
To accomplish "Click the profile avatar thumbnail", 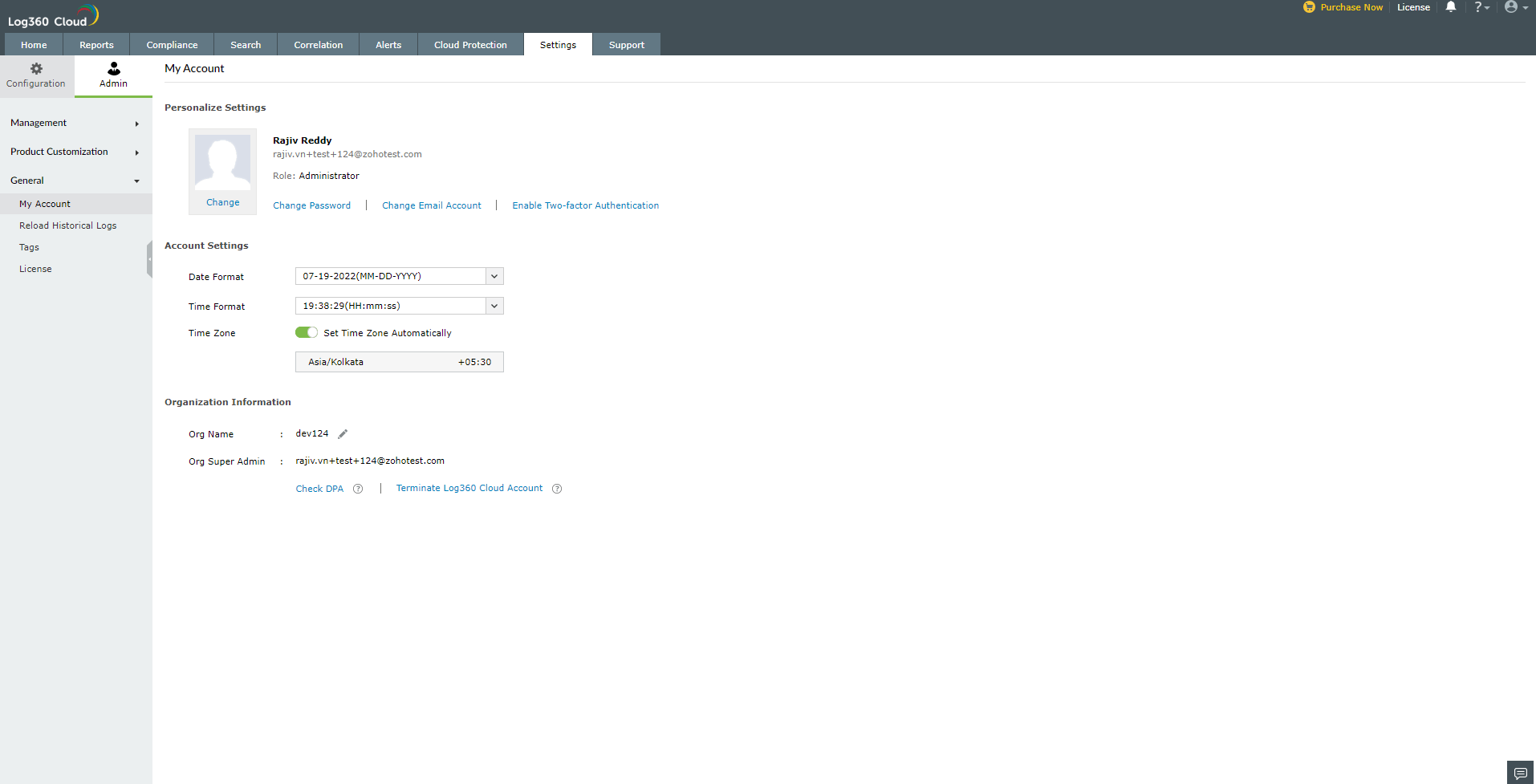I will (x=222, y=162).
